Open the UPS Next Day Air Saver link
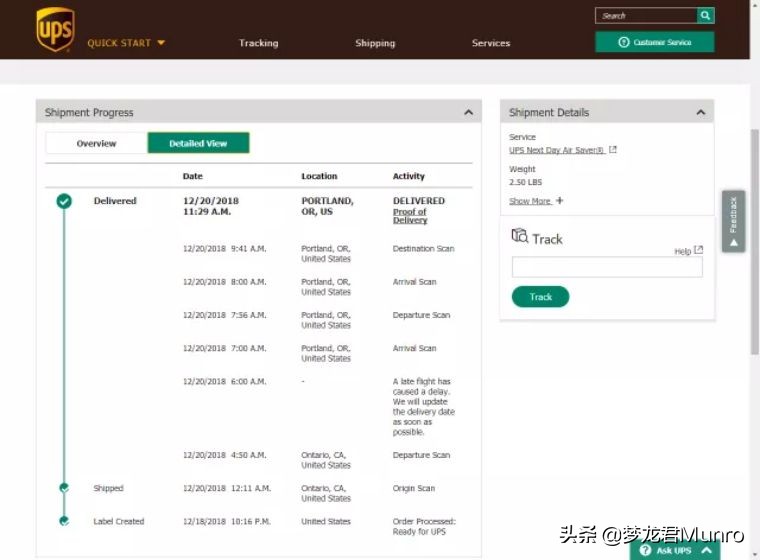 556,150
